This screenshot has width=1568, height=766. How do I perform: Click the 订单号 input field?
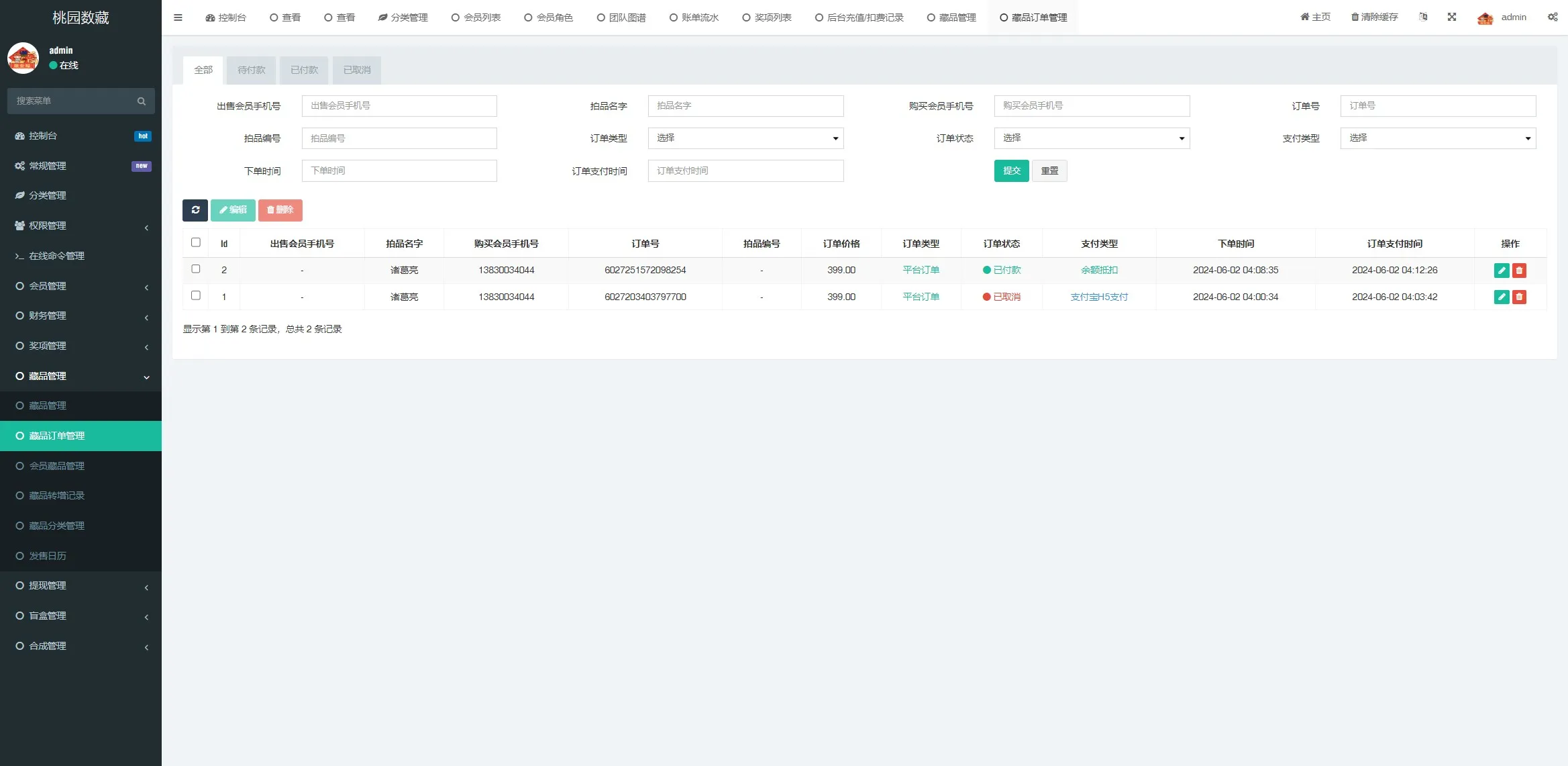(x=1438, y=105)
